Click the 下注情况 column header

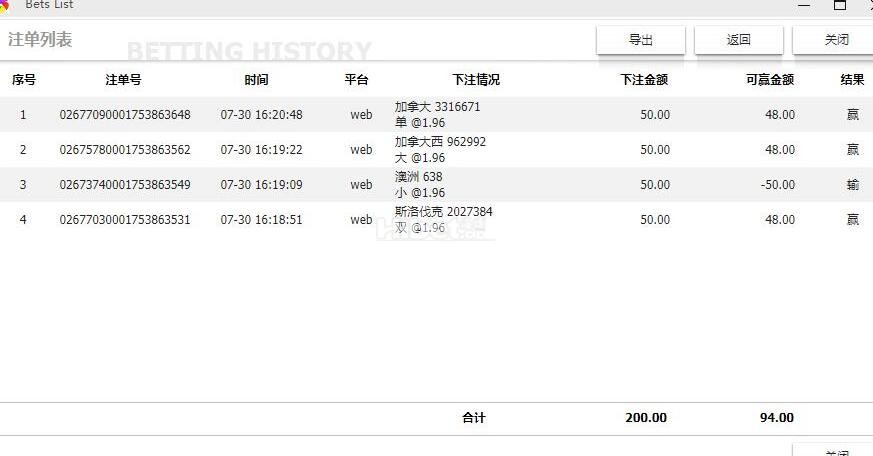tap(476, 80)
